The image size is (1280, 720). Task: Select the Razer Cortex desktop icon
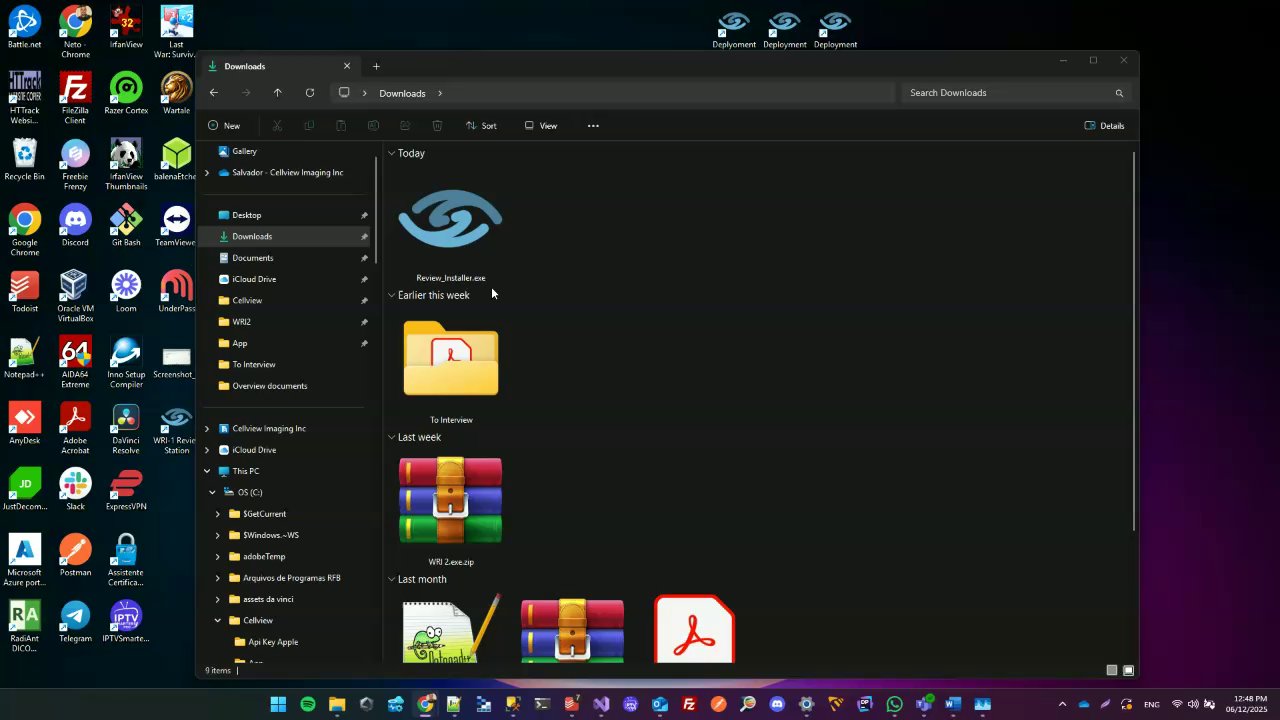(126, 94)
